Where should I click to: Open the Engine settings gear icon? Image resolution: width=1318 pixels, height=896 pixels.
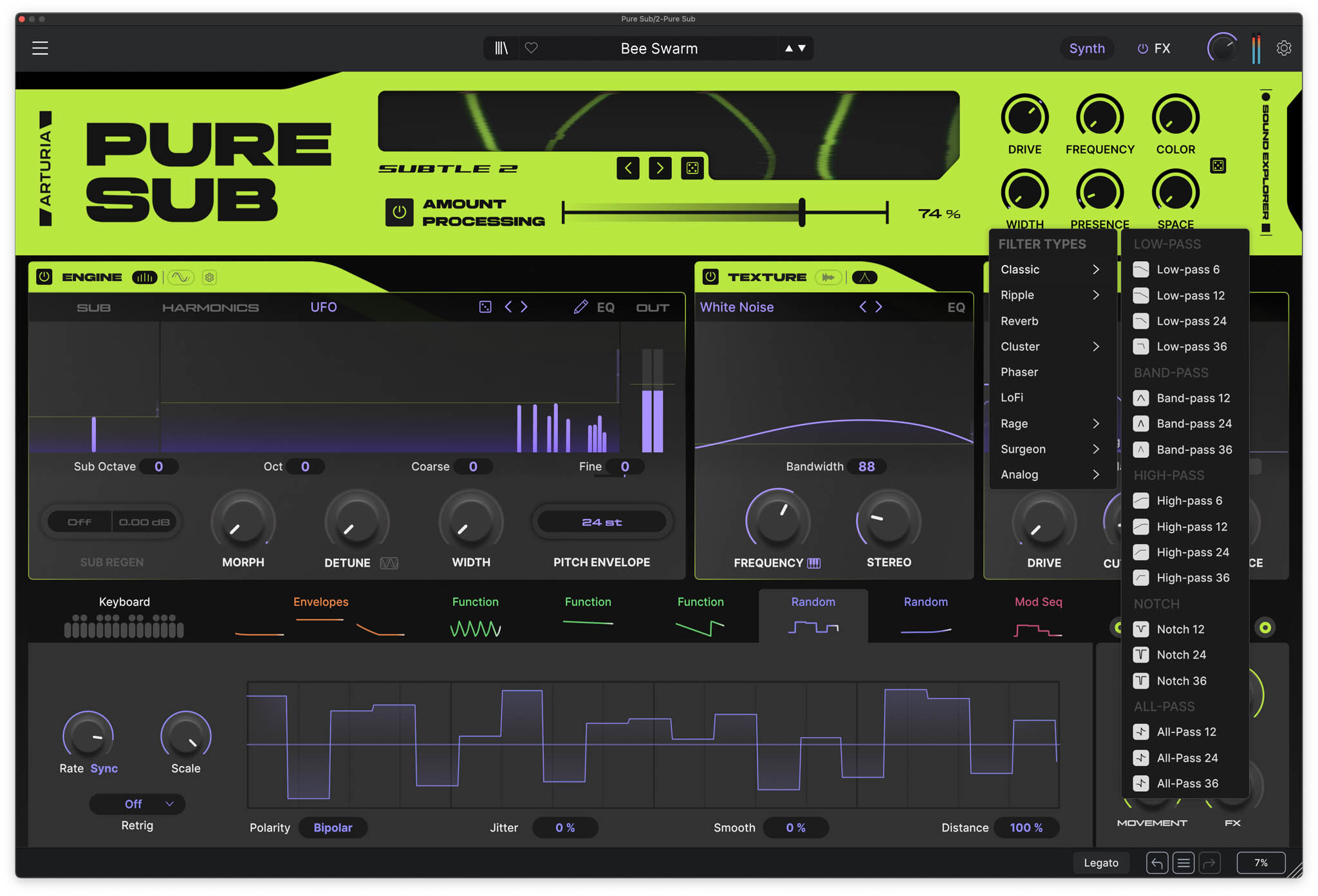(x=209, y=277)
